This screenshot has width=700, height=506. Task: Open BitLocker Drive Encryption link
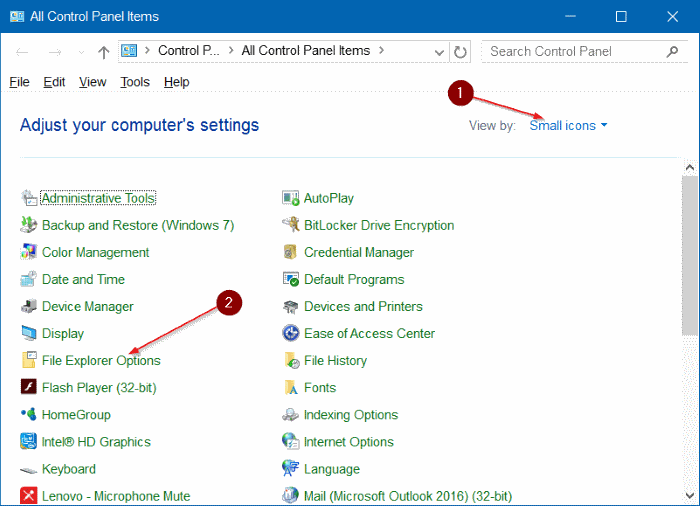379,225
